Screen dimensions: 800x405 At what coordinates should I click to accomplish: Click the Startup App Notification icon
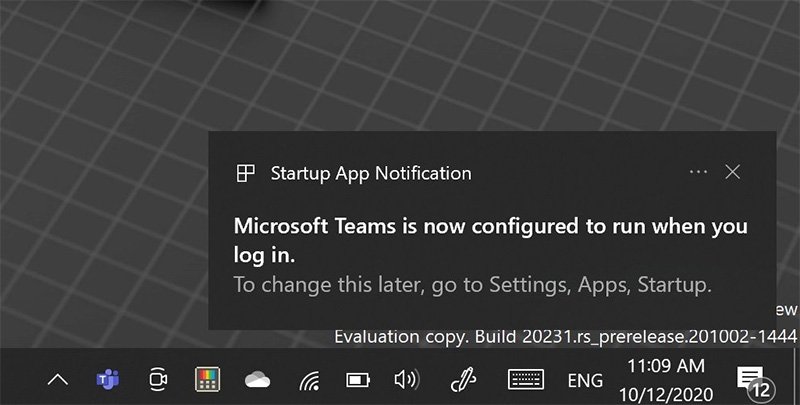245,173
